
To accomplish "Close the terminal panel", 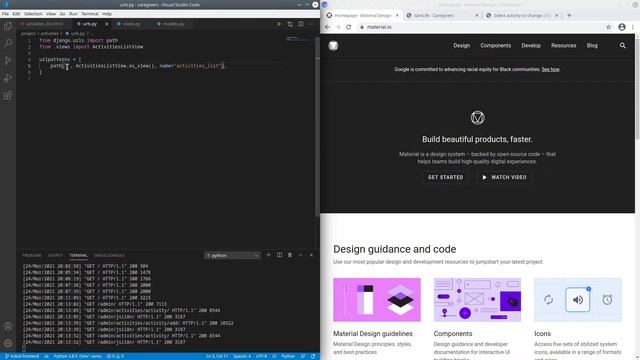I will 311,255.
